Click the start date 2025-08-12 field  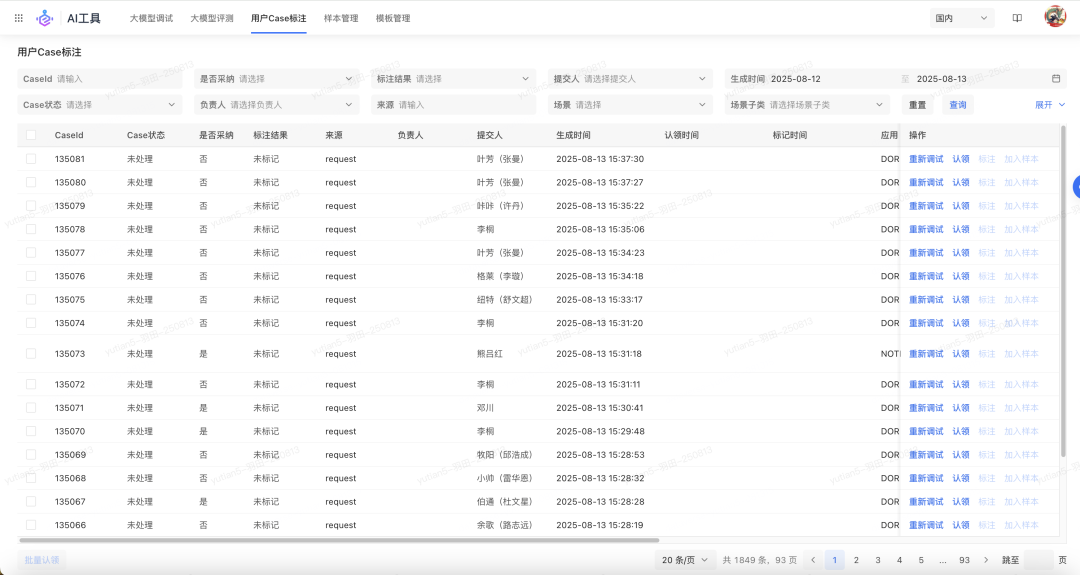796,79
